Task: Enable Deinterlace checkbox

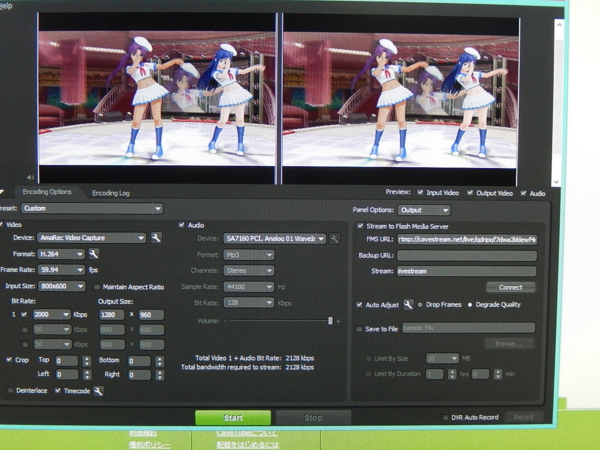Action: coord(10,390)
